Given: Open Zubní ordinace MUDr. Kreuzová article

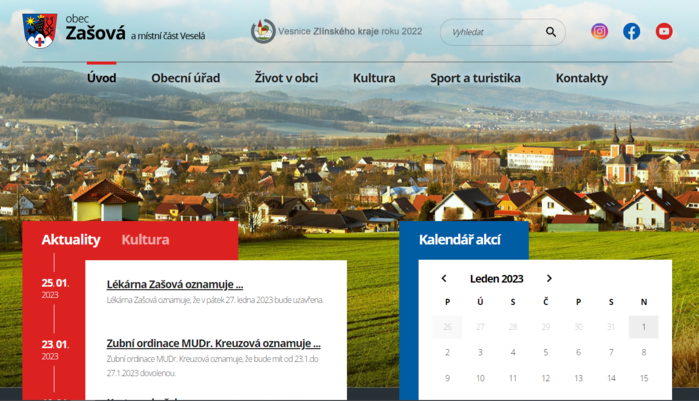Looking at the screenshot, I should point(213,343).
